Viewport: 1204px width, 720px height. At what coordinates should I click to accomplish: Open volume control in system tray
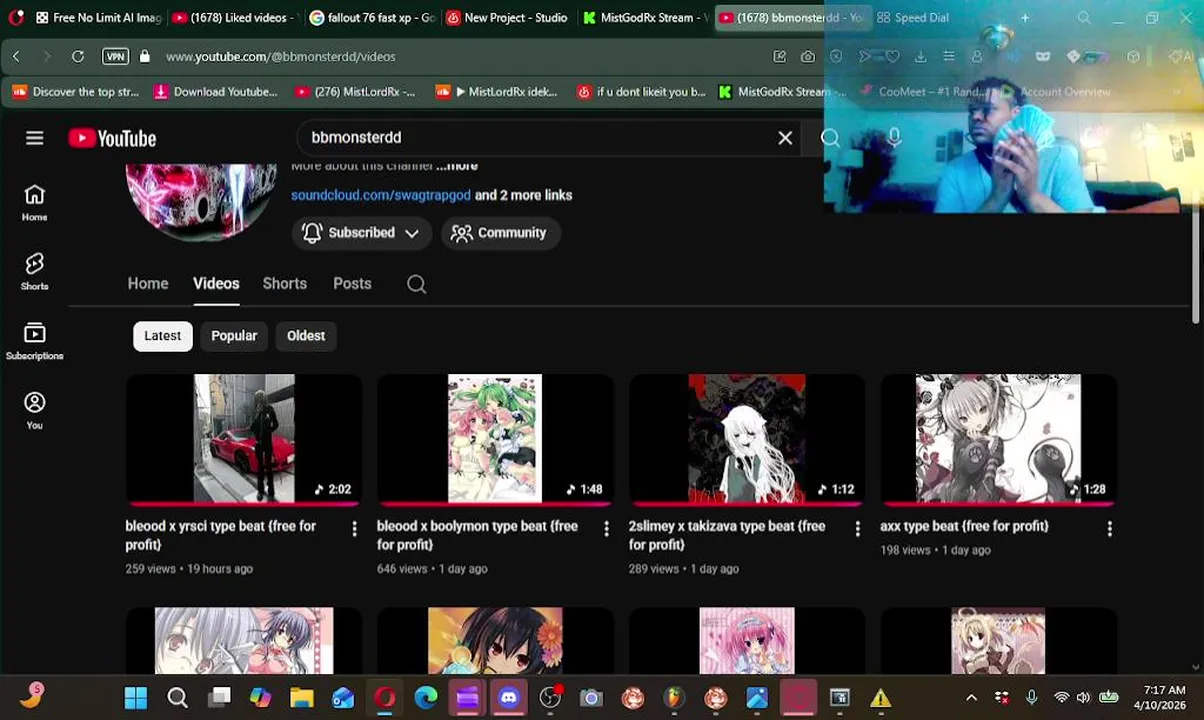pyautogui.click(x=1083, y=697)
